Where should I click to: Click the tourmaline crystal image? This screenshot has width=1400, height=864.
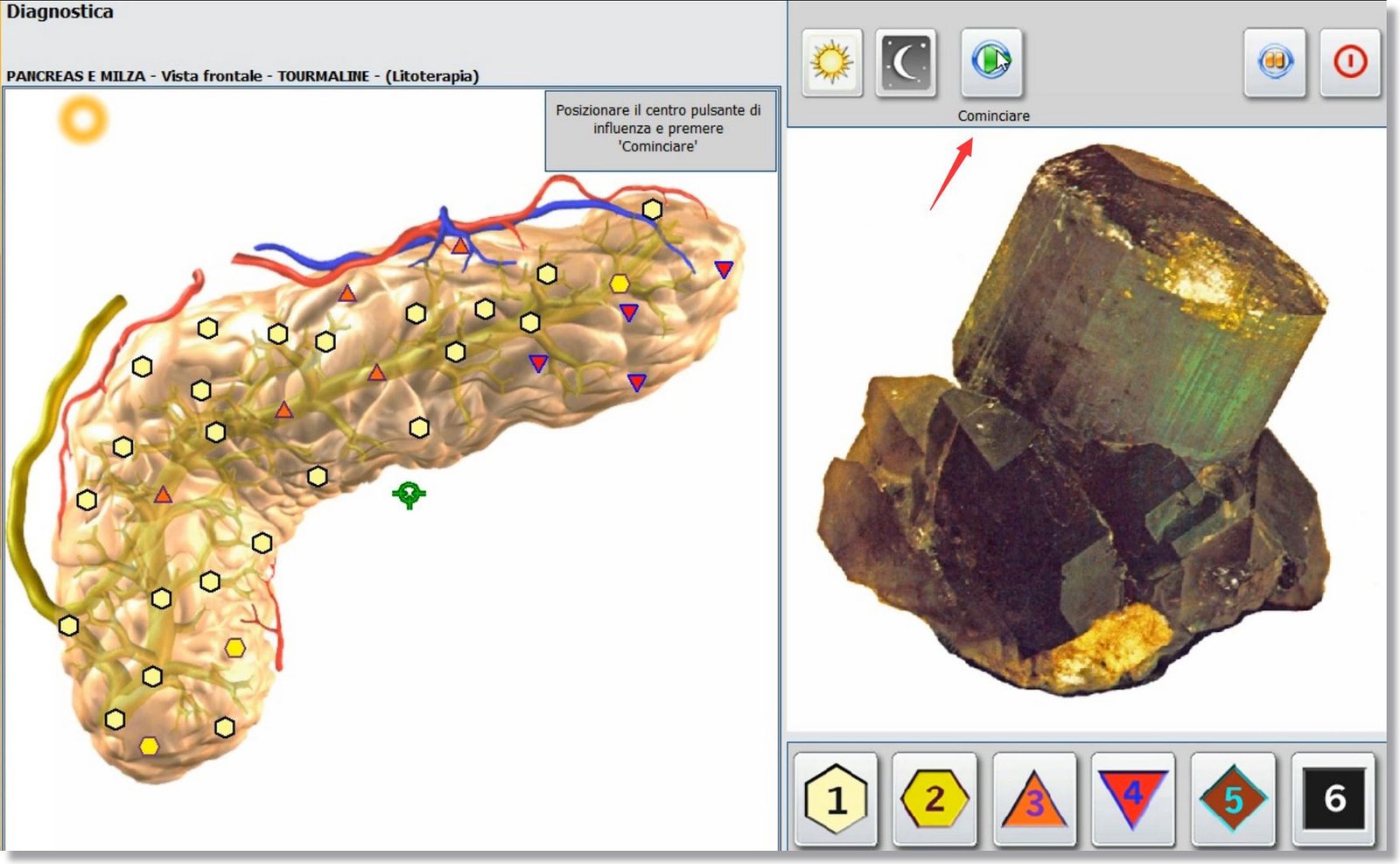1075,421
